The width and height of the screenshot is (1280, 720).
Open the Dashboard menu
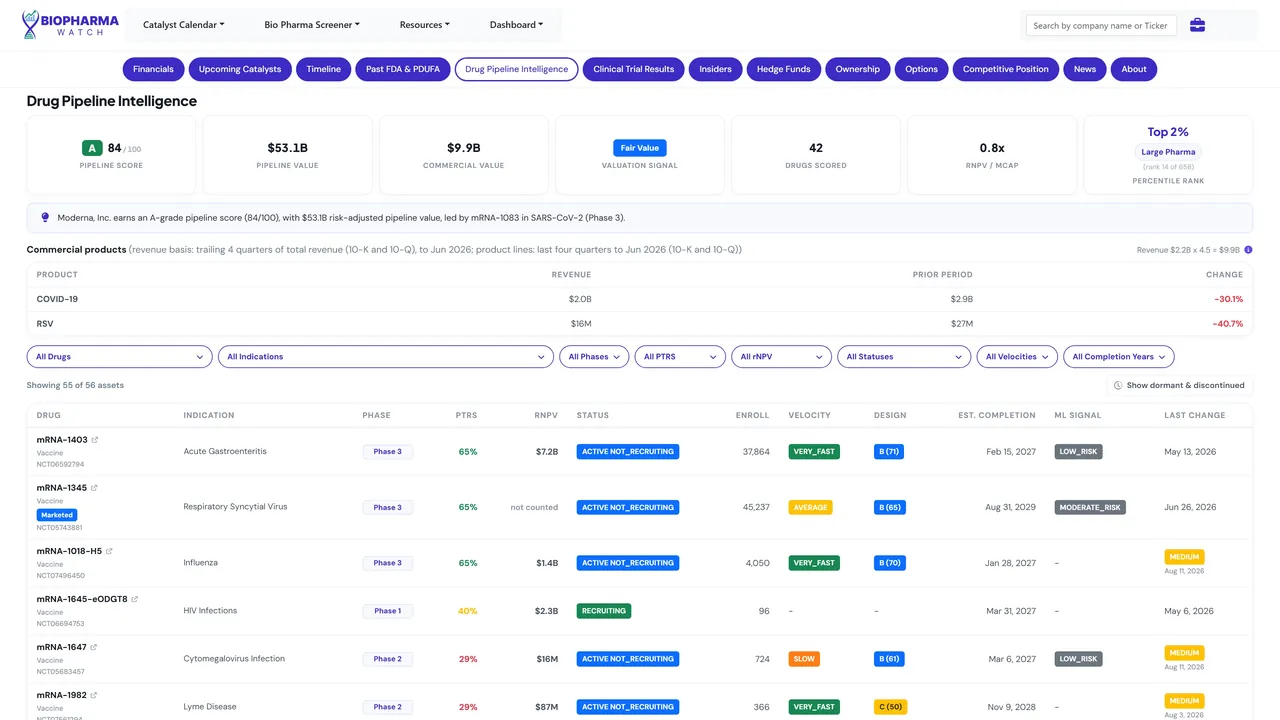point(517,25)
